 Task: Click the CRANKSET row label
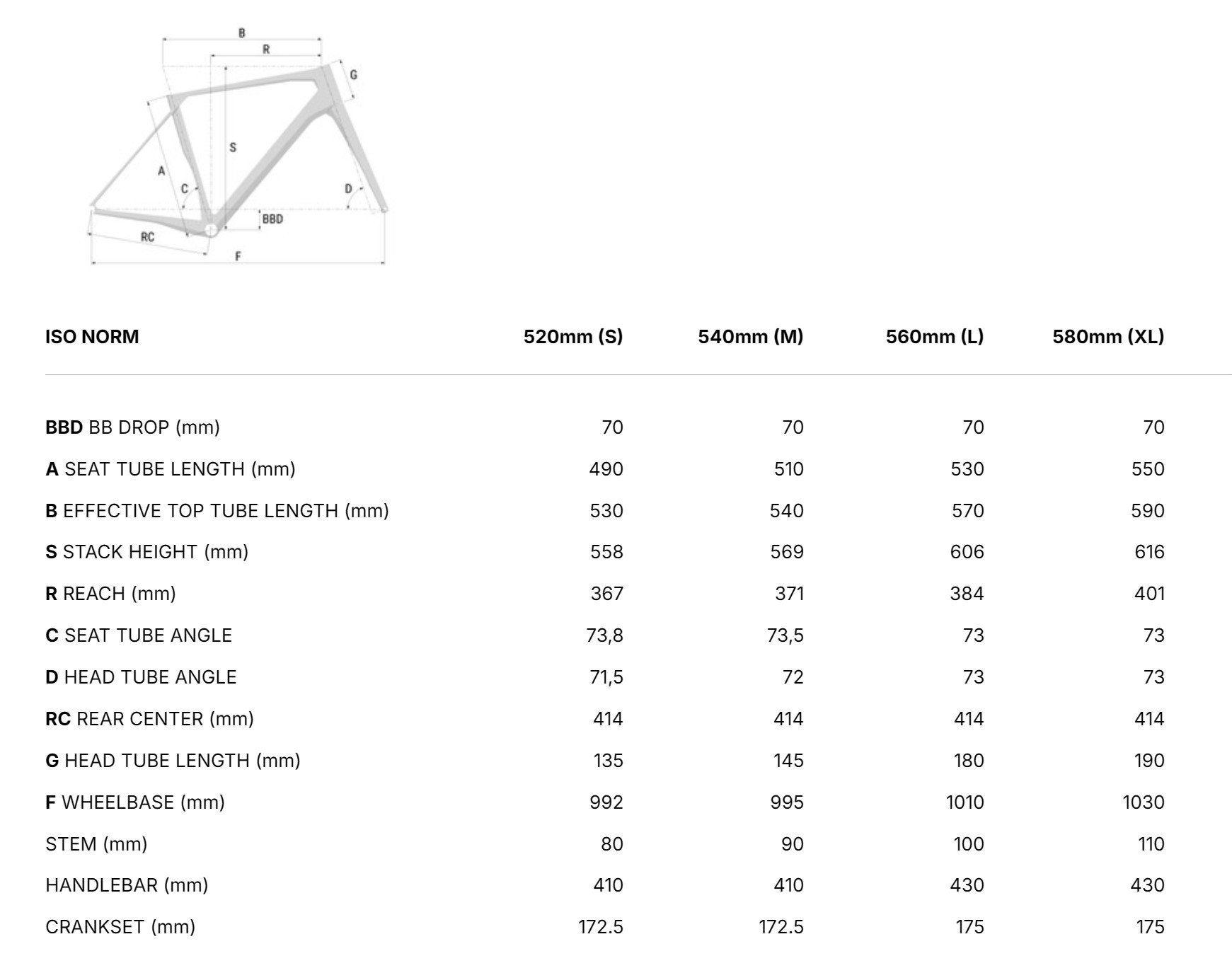coord(120,927)
